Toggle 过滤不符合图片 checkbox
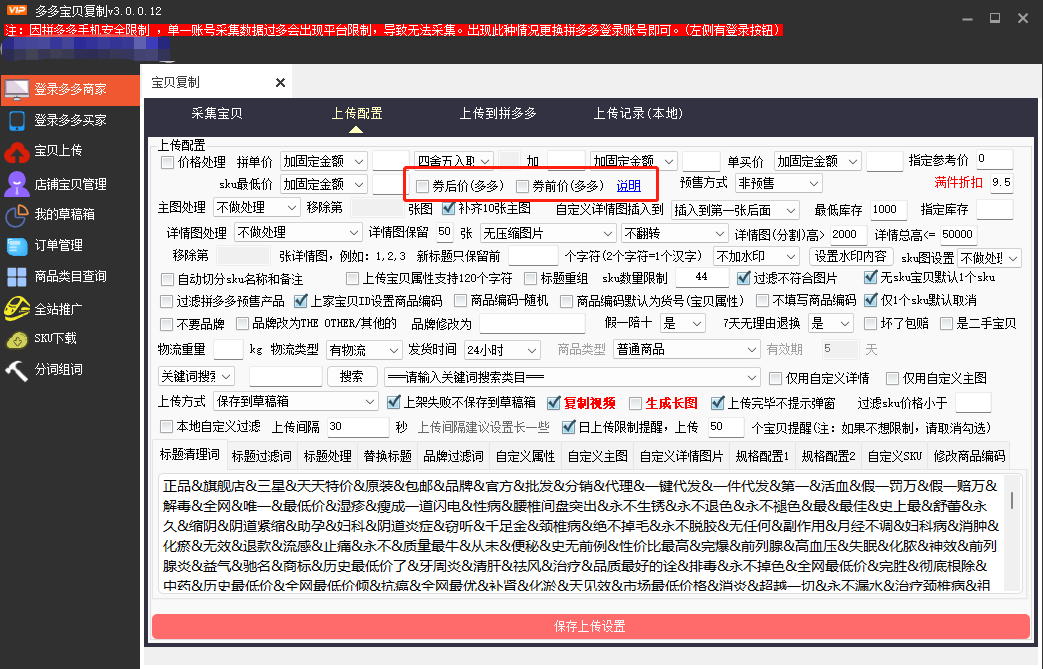Image resolution: width=1043 pixels, height=669 pixels. coord(744,278)
